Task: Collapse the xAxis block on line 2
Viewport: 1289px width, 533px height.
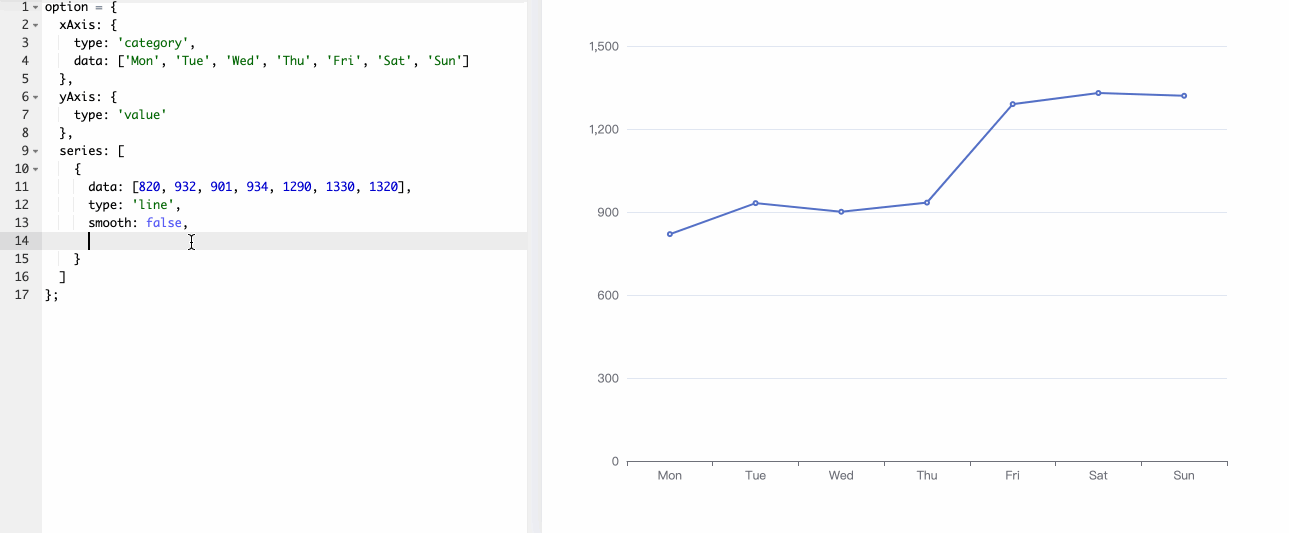Action: [x=35, y=25]
